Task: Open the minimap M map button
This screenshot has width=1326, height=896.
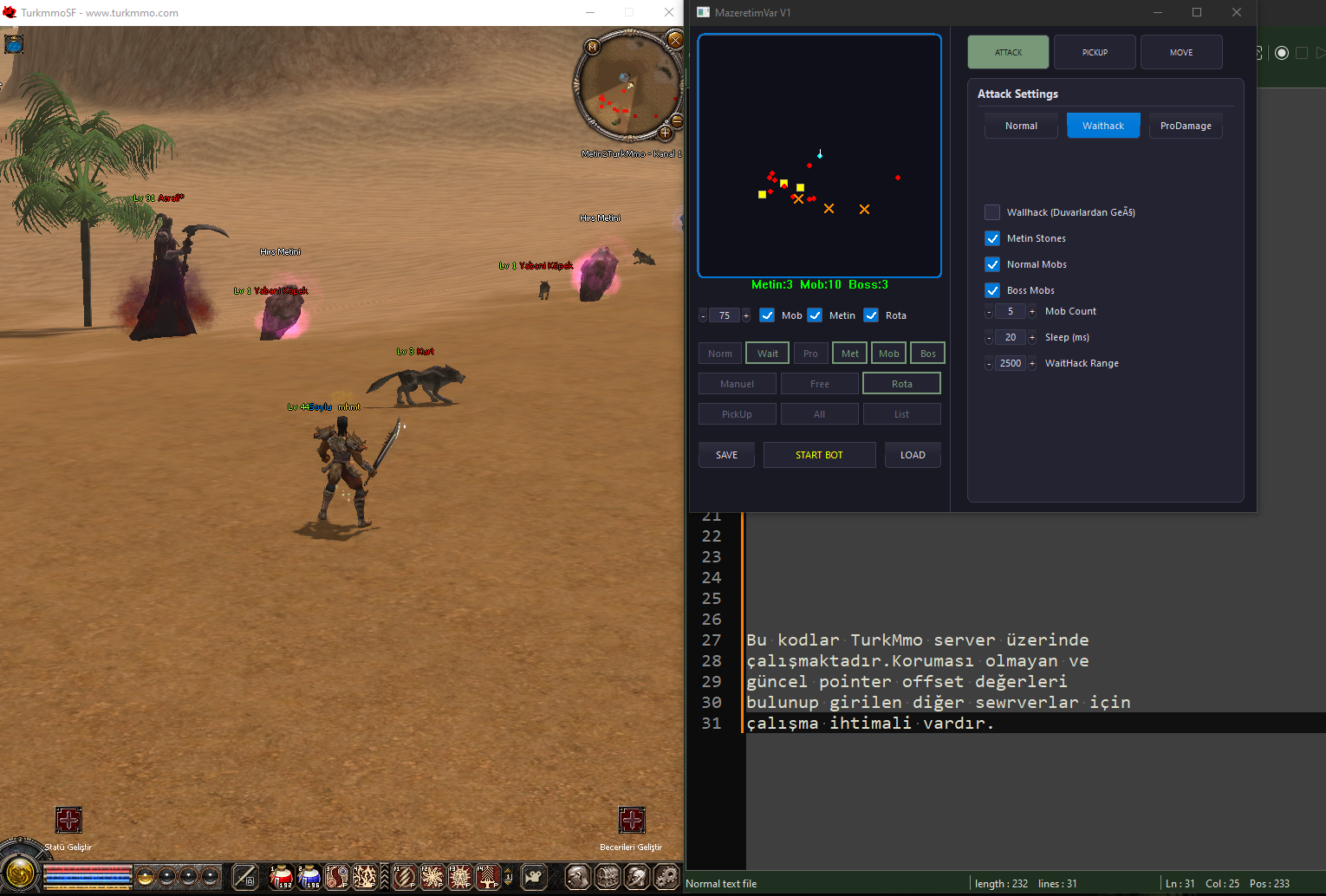Action: (x=593, y=47)
